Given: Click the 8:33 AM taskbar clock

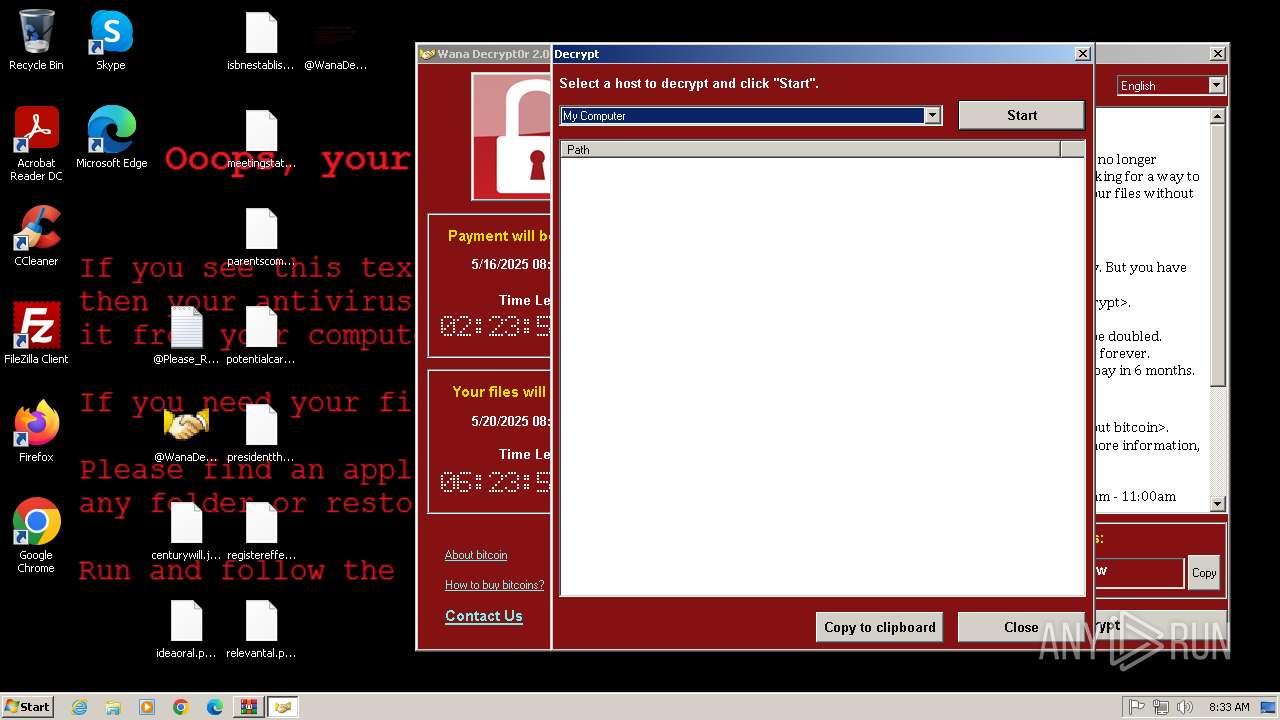Looking at the screenshot, I should click(1229, 707).
